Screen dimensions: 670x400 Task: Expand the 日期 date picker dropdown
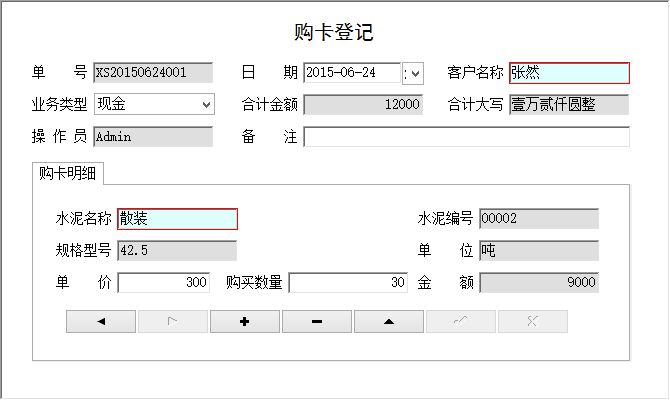coord(414,73)
